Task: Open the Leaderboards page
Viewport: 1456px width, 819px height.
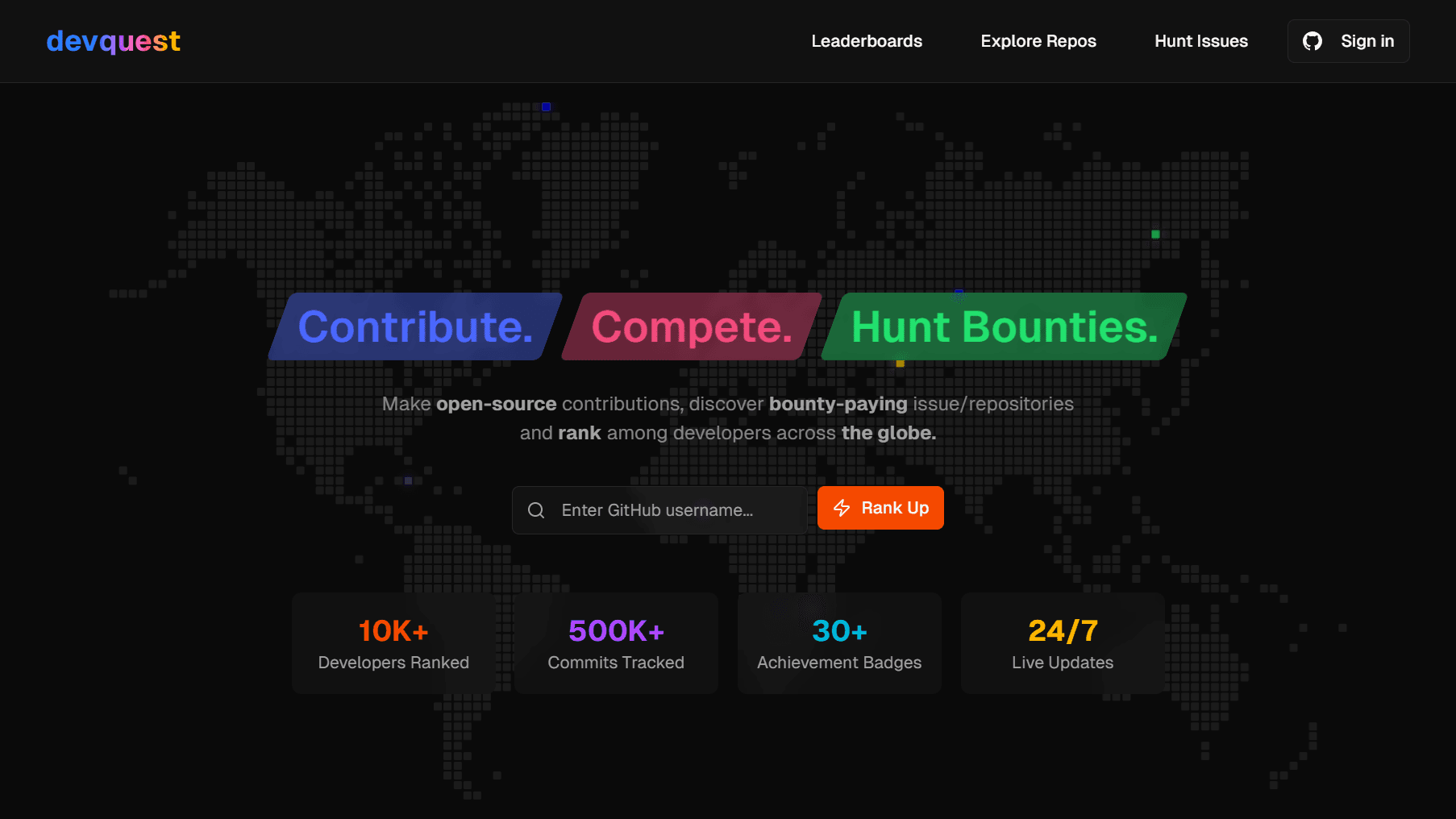Action: point(867,41)
